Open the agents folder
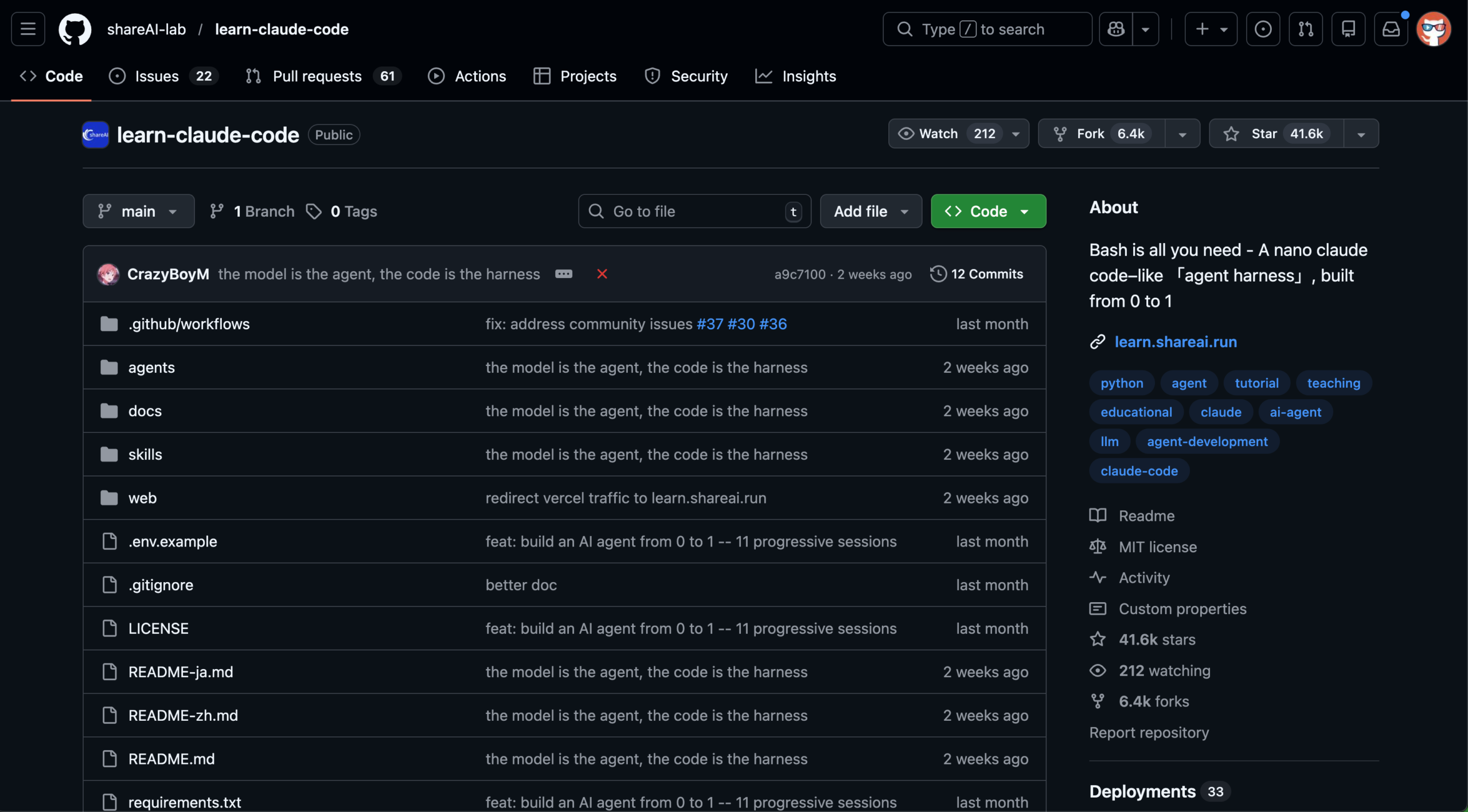 (x=151, y=368)
